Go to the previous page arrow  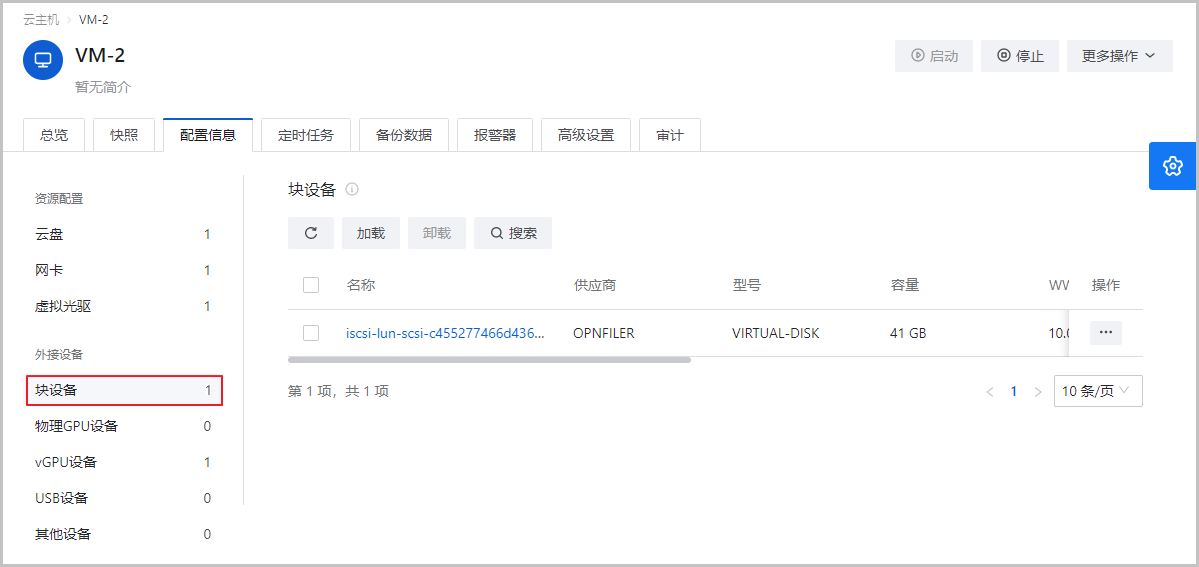[990, 392]
